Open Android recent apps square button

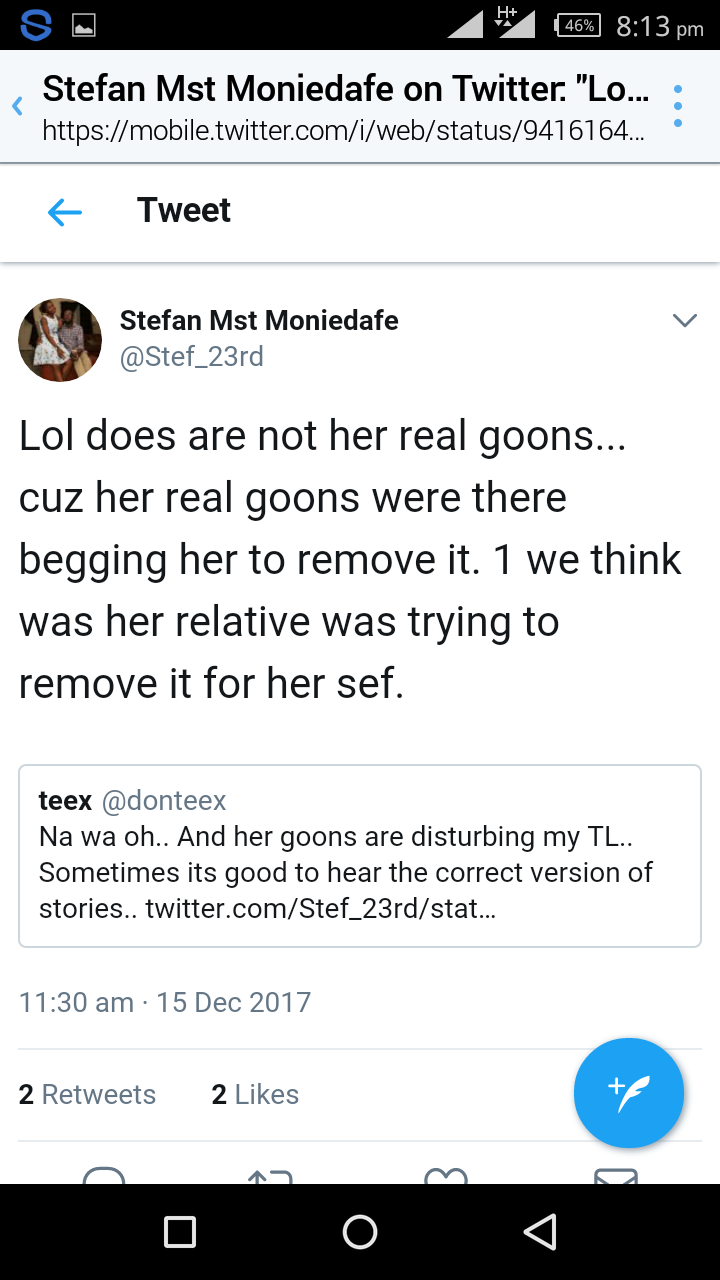tap(180, 1232)
